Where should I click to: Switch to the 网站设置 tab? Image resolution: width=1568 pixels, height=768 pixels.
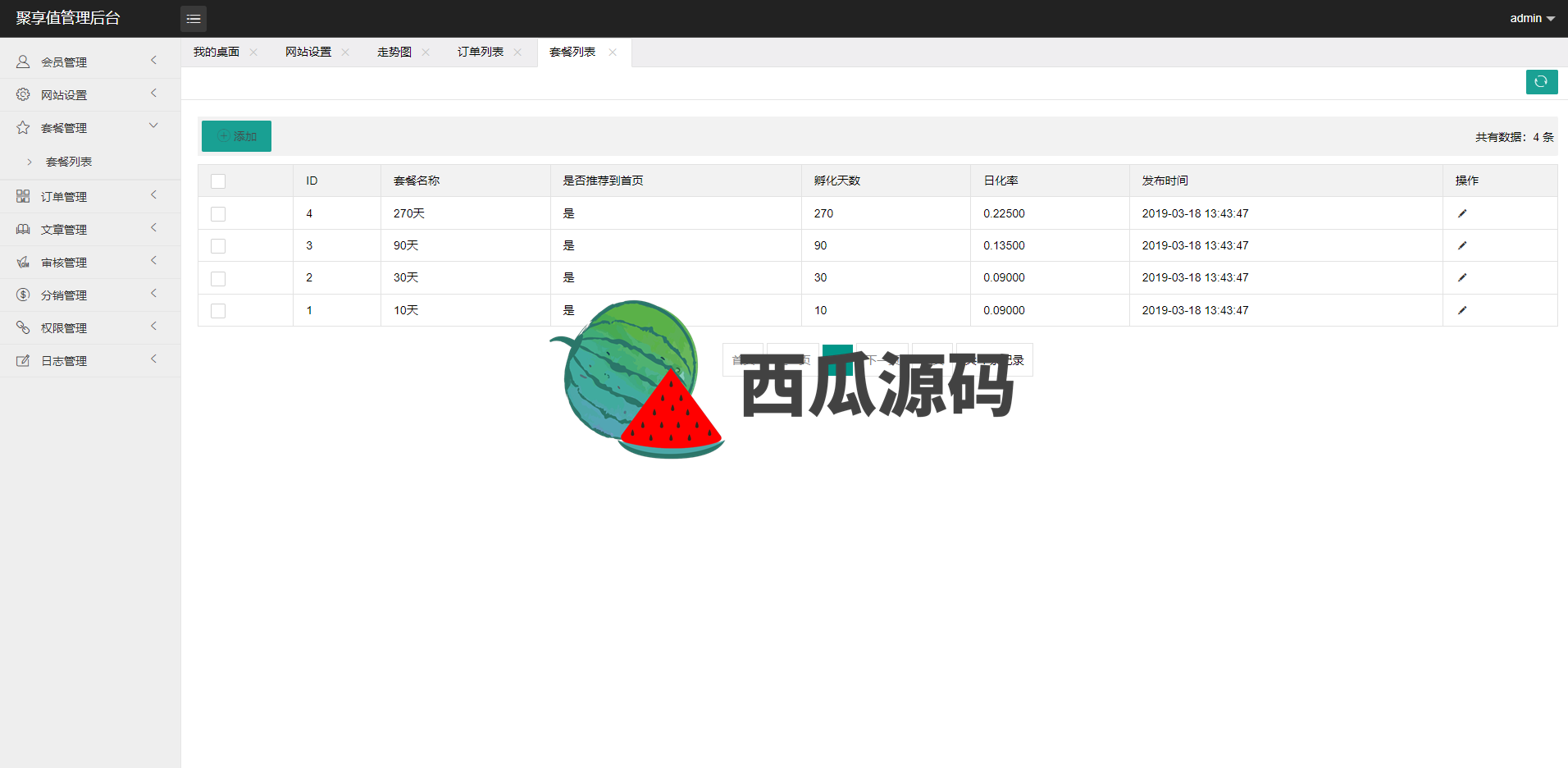tap(308, 52)
